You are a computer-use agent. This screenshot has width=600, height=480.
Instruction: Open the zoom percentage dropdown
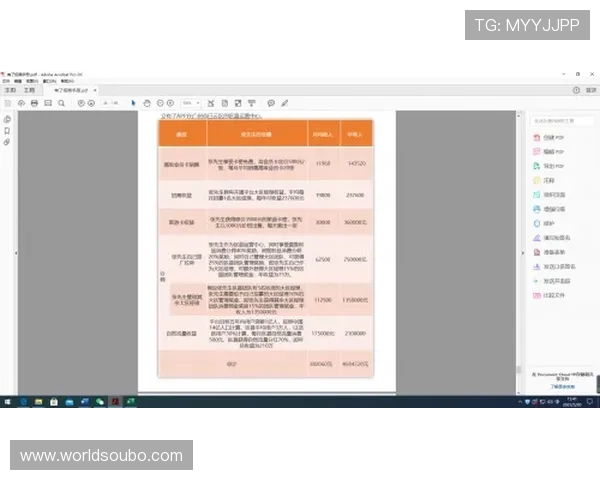[x=191, y=103]
